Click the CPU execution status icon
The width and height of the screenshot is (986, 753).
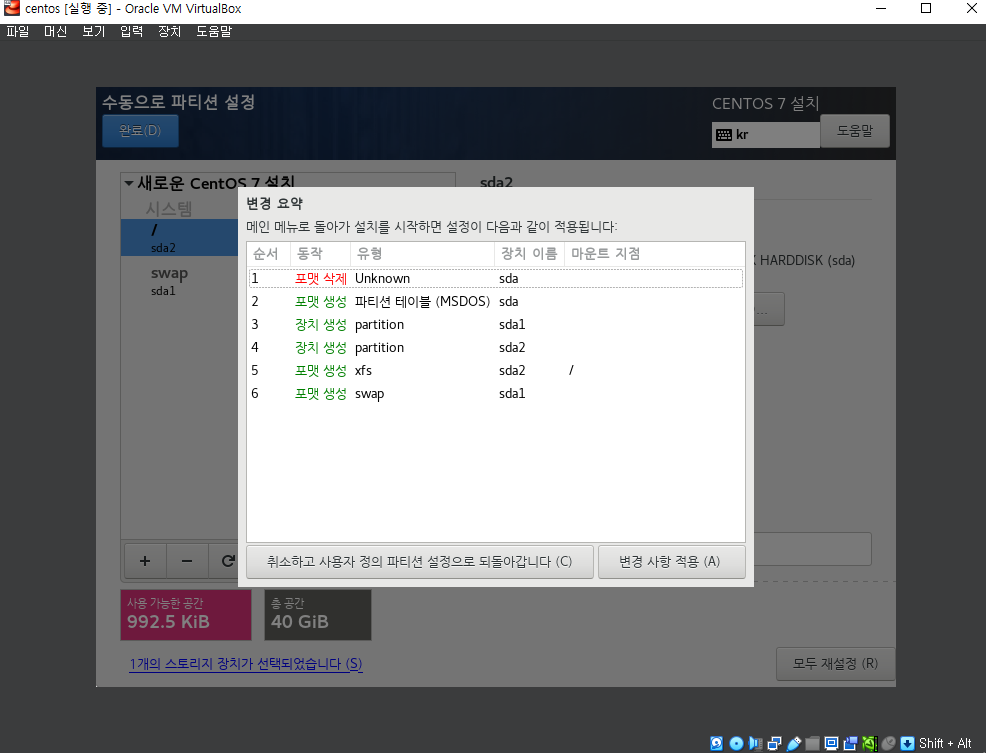point(870,743)
